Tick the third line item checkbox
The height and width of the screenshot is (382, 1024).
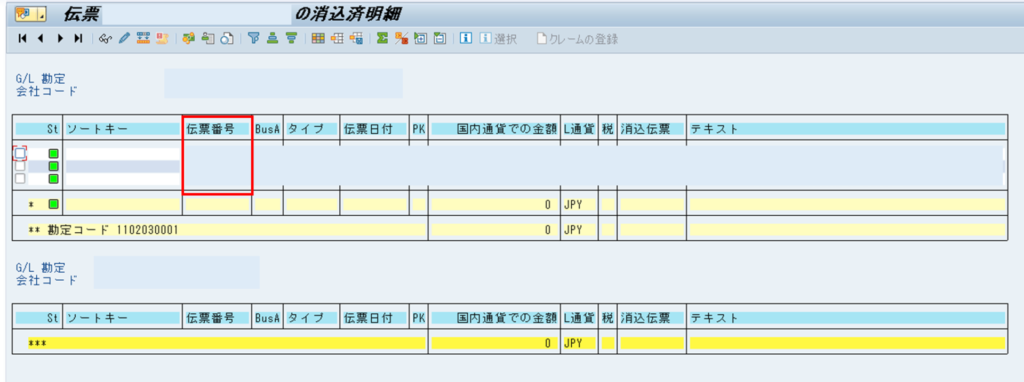coord(20,178)
